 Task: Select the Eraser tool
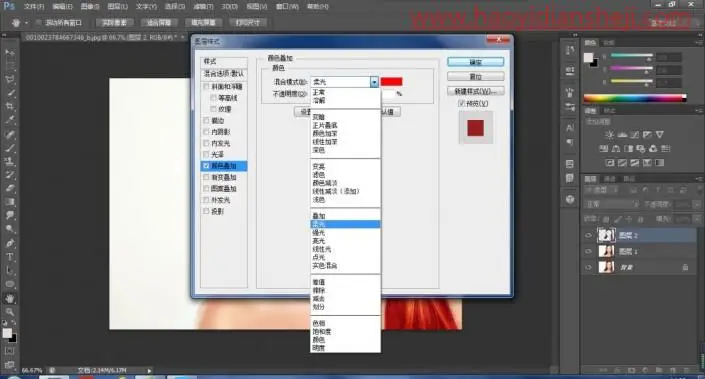[x=10, y=188]
